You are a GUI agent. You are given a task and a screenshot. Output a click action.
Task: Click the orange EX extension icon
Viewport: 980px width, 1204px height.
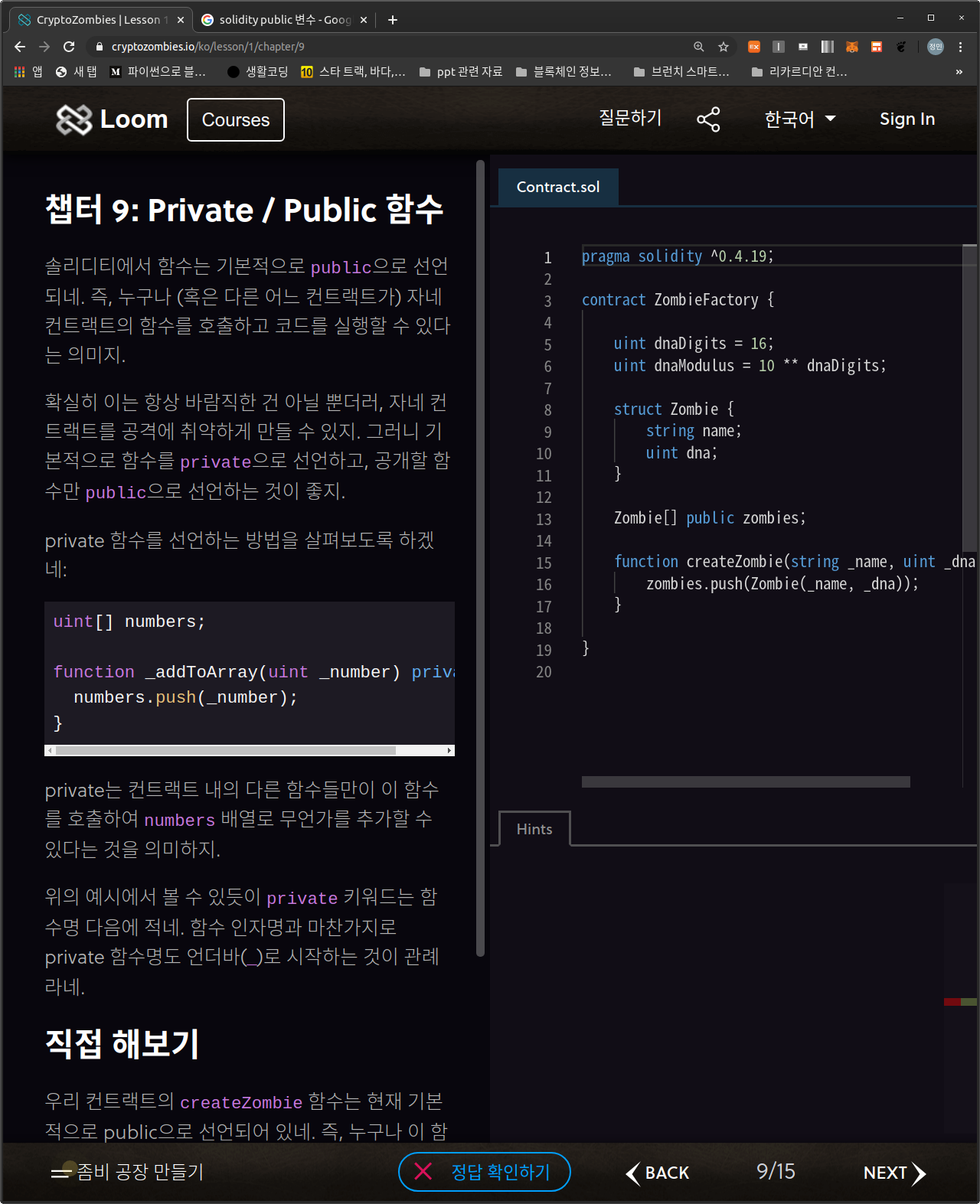[x=754, y=47]
